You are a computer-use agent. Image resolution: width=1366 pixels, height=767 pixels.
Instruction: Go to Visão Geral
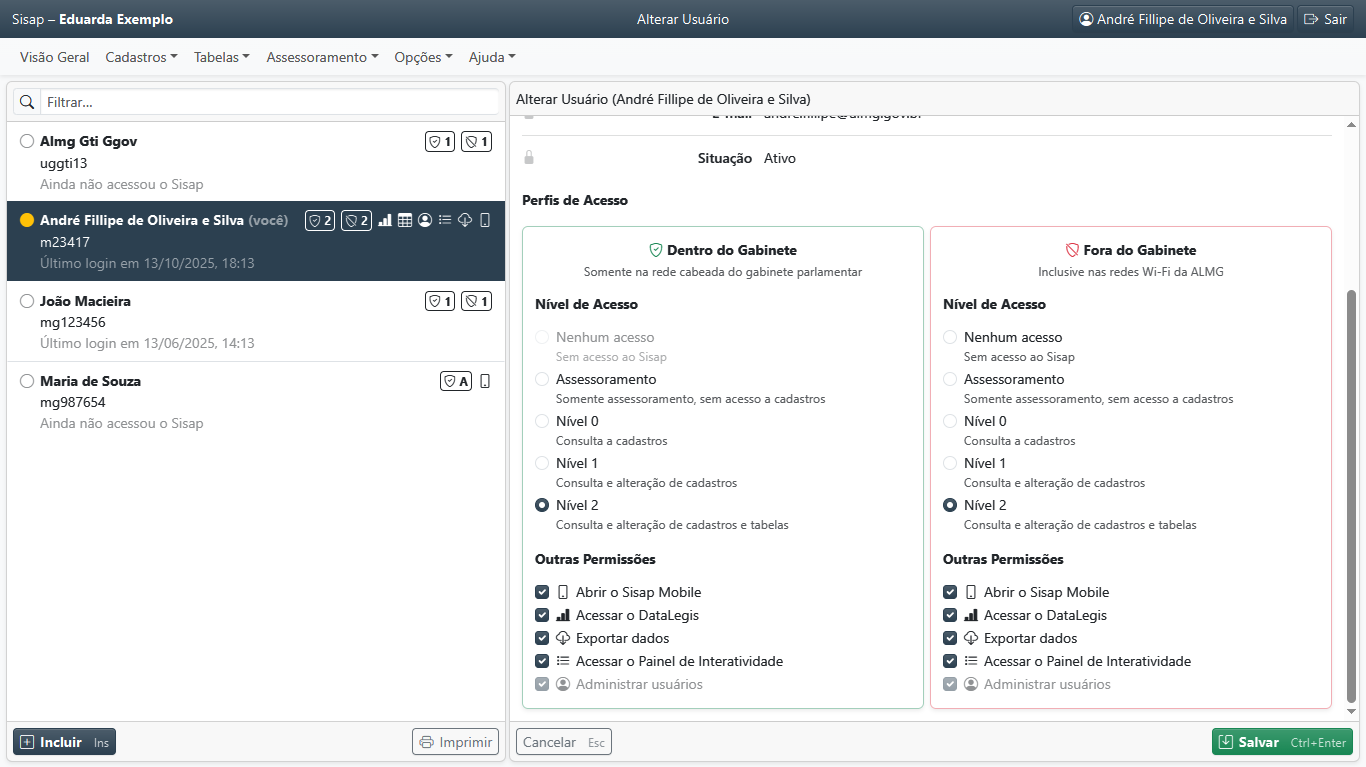pyautogui.click(x=55, y=57)
